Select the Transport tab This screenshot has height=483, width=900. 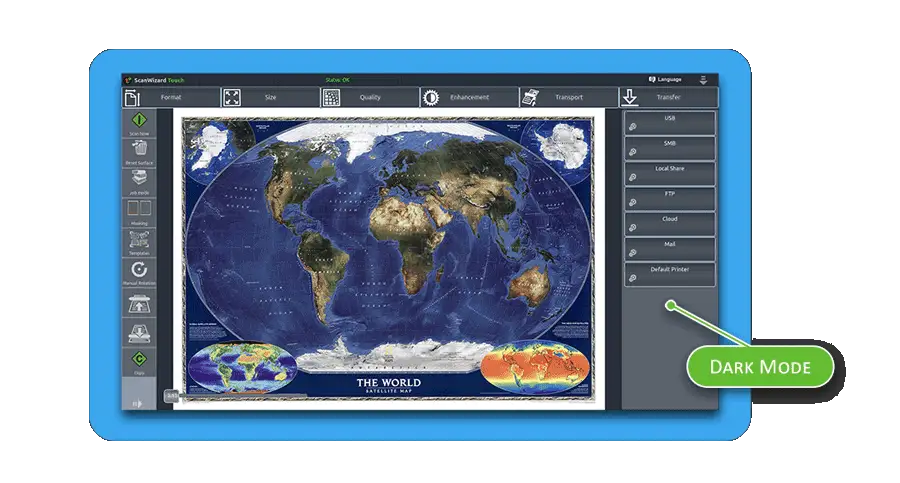point(569,97)
